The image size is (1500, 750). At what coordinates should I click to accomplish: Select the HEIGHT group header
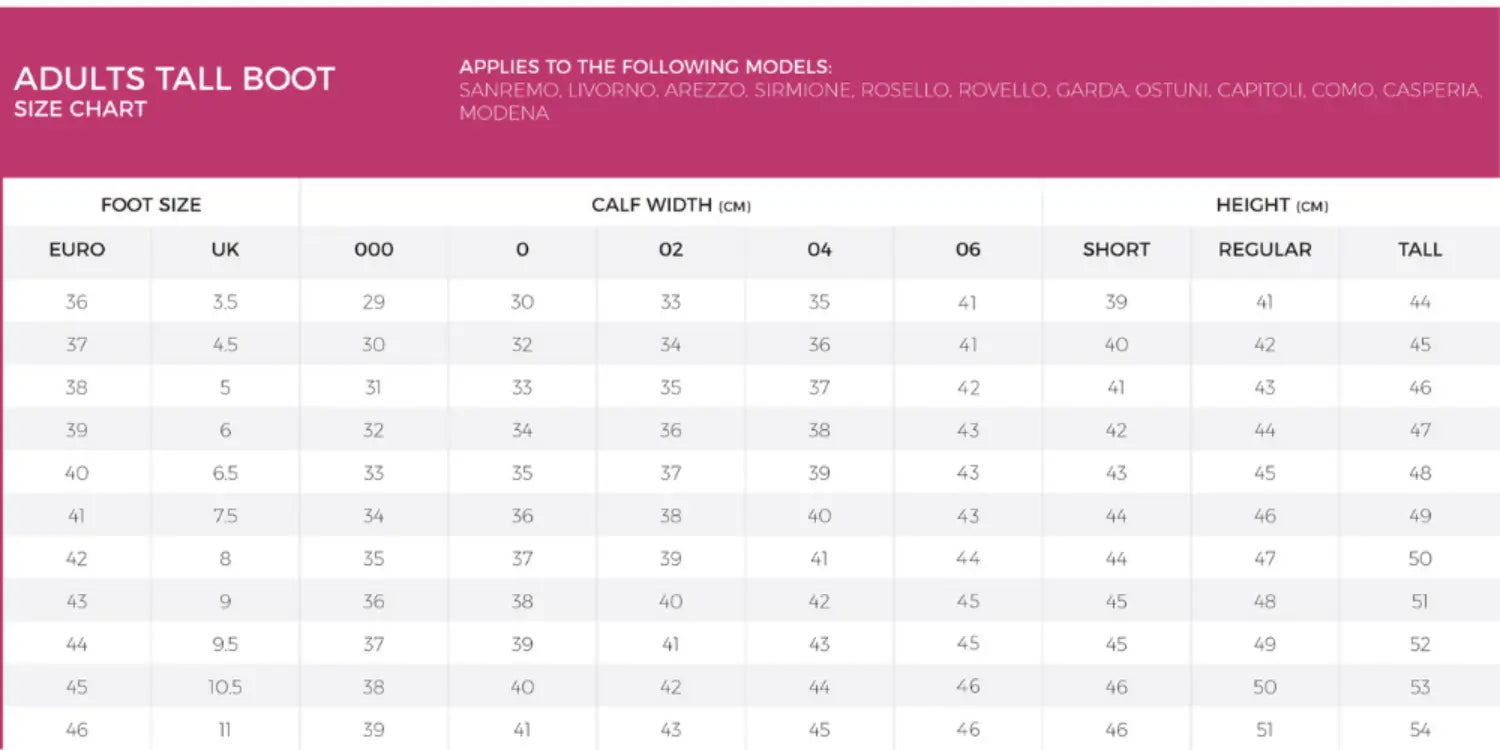pos(1271,205)
